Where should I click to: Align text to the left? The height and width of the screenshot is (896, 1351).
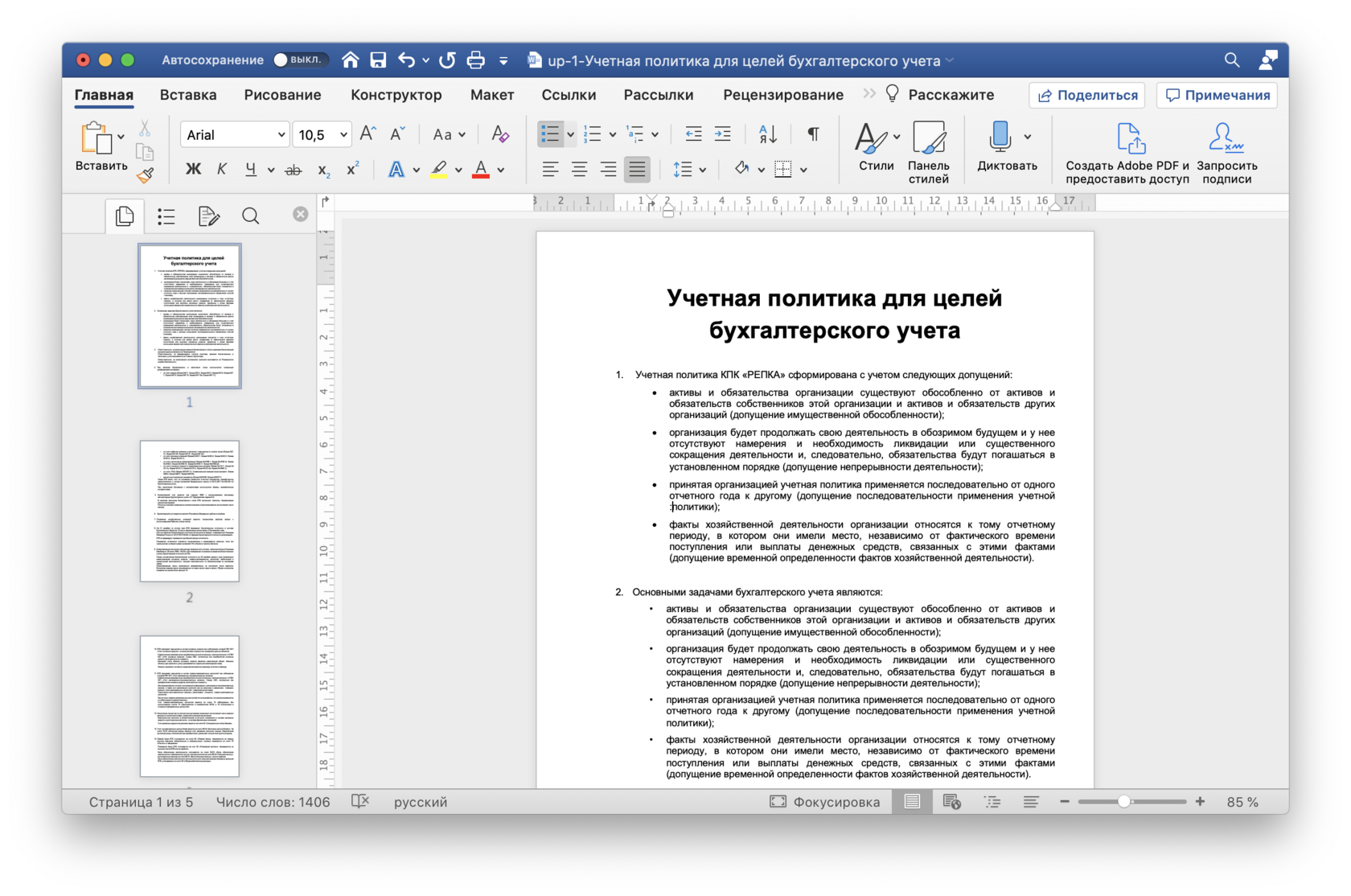pos(550,169)
